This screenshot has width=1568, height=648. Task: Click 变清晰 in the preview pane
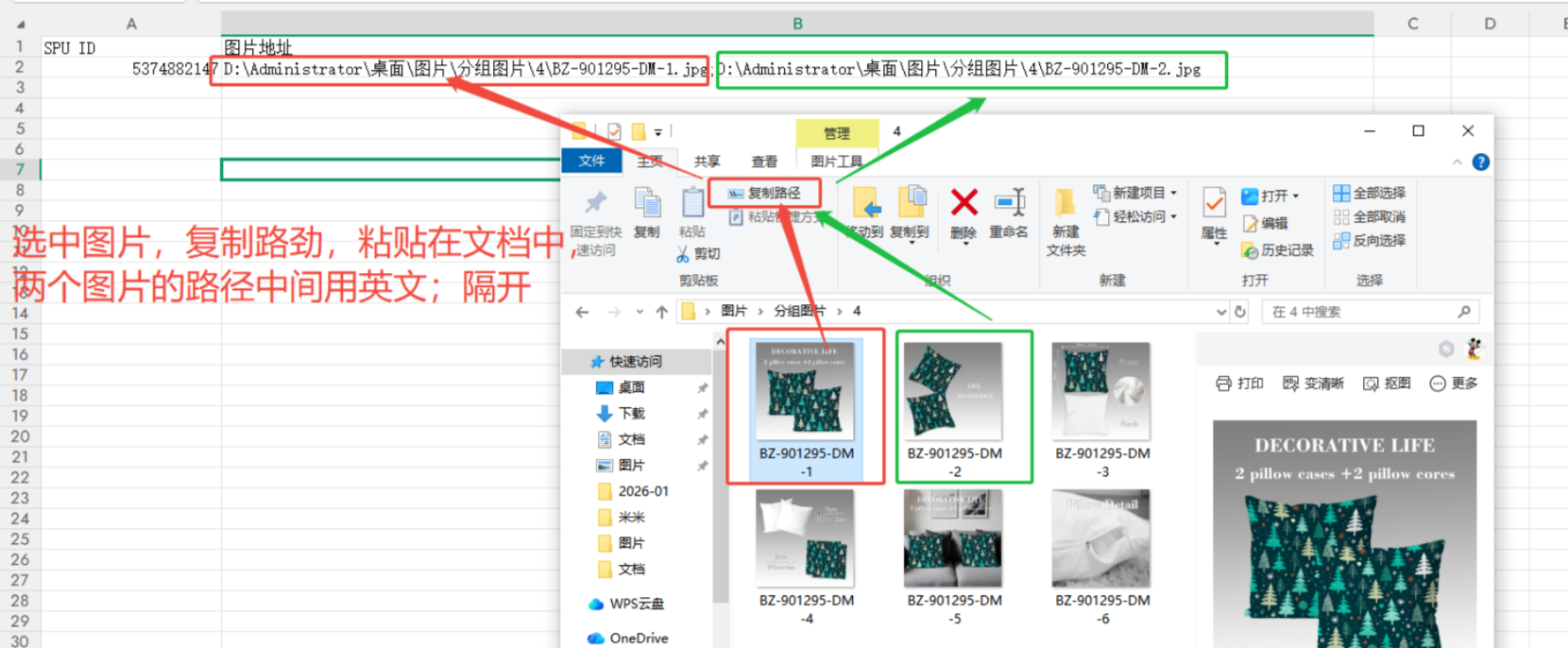click(x=1313, y=384)
